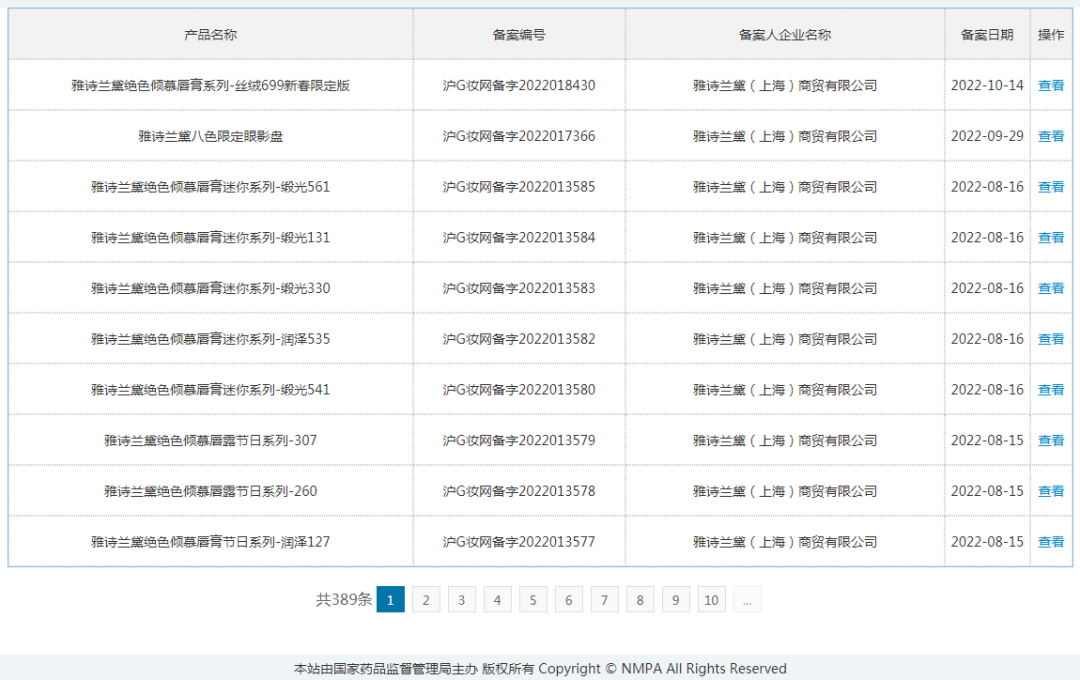Screen dimensions: 1080x680
Task: Click filing number 沪G妆网备字2022013579
Action: pyautogui.click(x=519, y=440)
